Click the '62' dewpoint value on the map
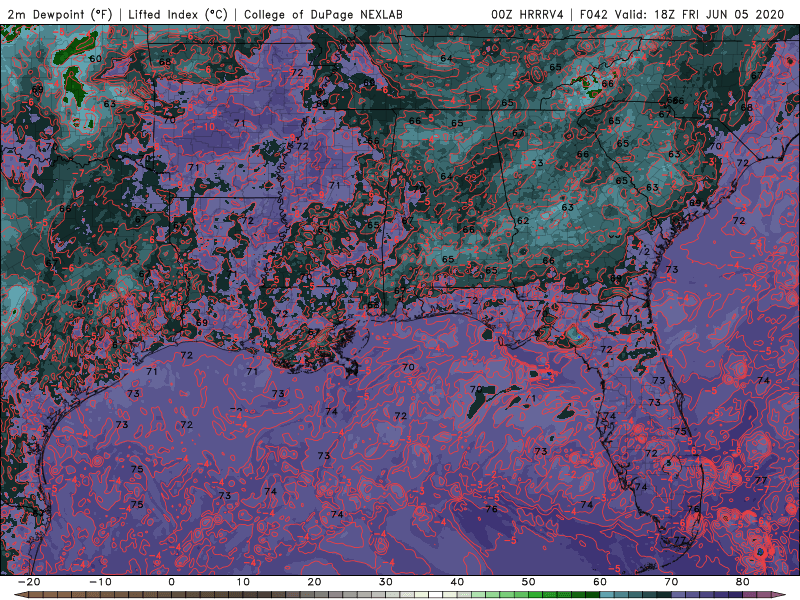 pos(522,221)
